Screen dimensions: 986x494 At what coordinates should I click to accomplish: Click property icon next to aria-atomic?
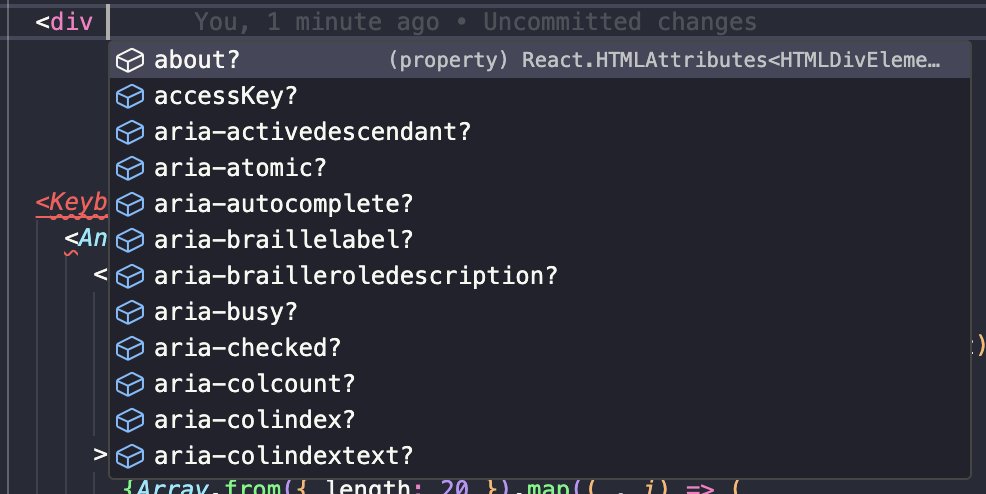pos(130,168)
